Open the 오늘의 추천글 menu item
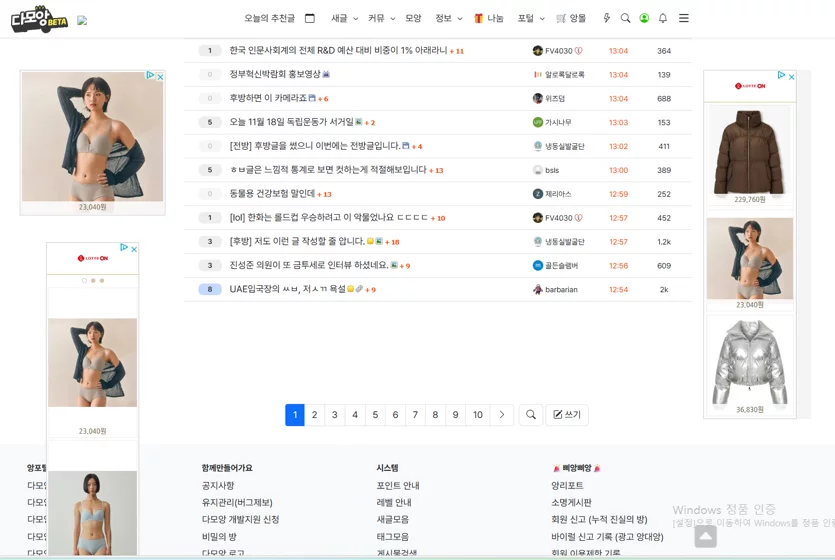Image resolution: width=835 pixels, height=560 pixels. pos(269,18)
